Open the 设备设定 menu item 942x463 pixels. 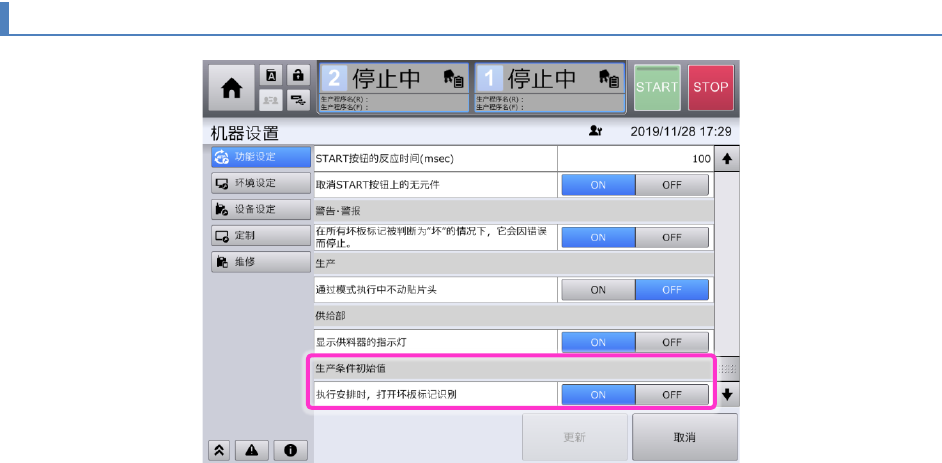click(x=261, y=210)
